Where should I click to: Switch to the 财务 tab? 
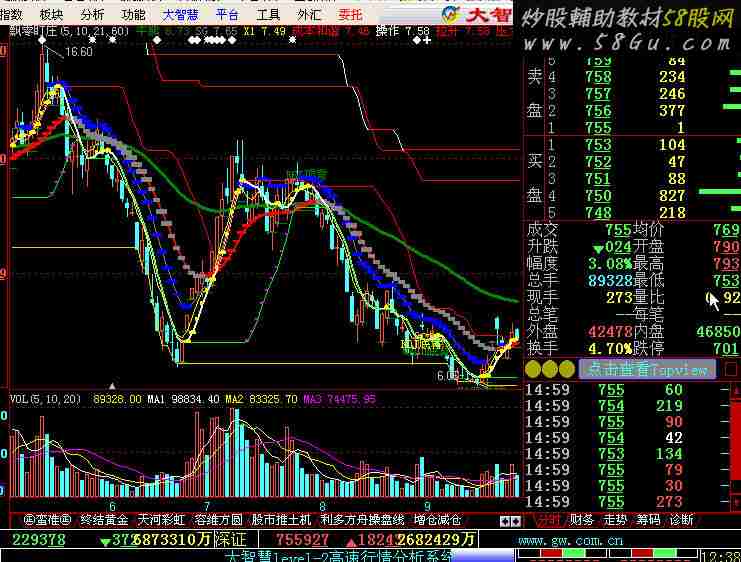coord(581,520)
